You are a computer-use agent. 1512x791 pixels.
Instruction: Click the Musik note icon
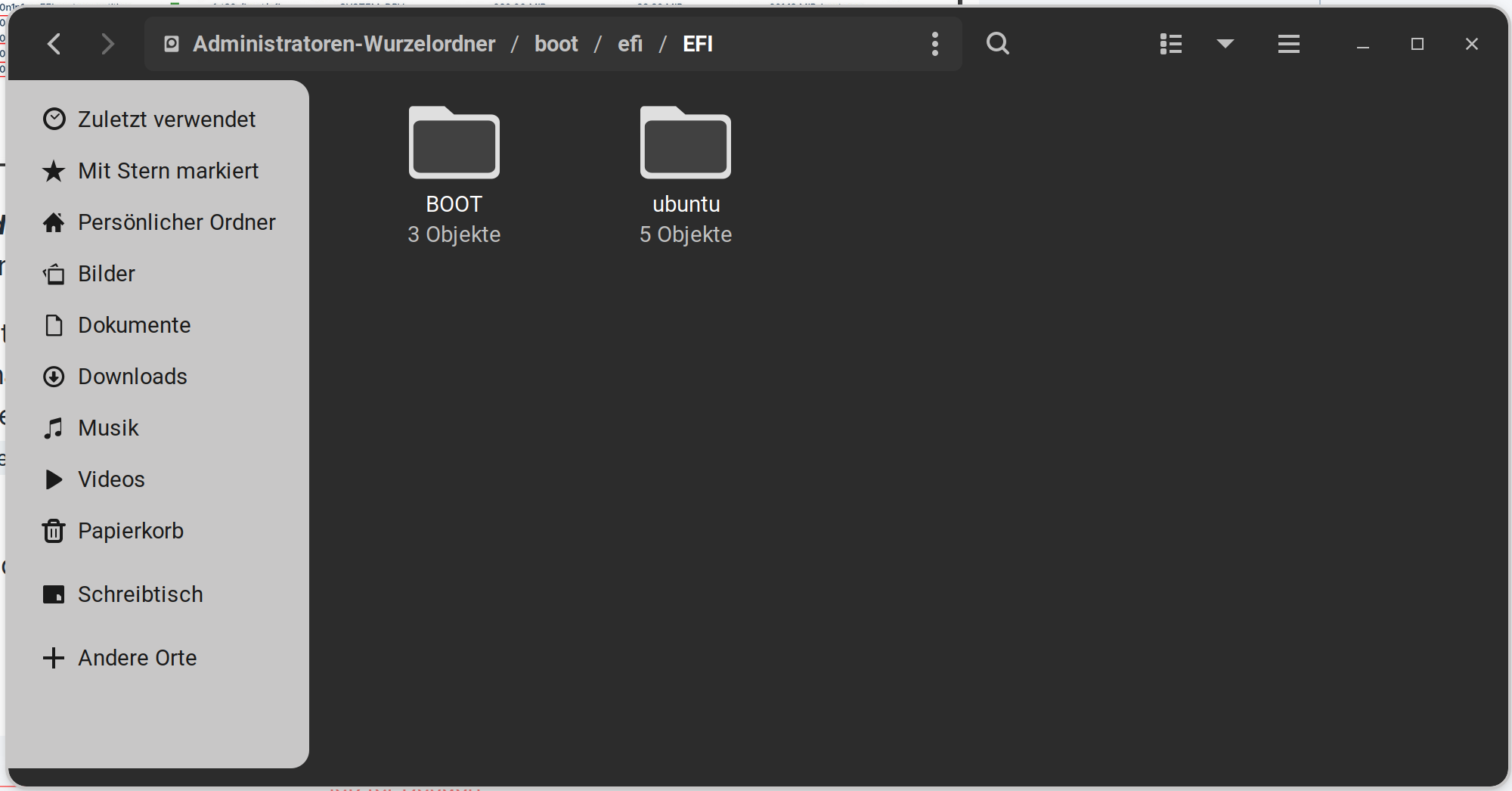point(54,428)
